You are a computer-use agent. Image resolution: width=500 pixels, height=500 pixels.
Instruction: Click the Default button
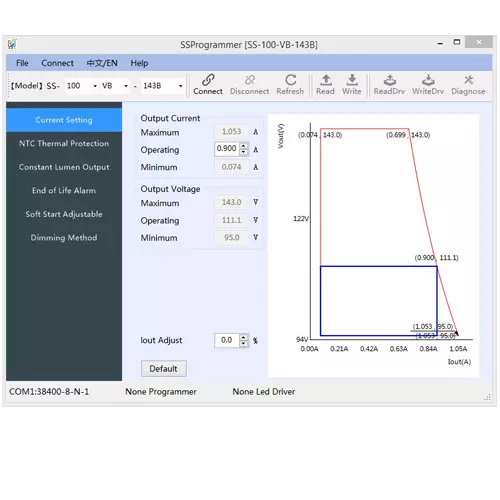(x=164, y=369)
